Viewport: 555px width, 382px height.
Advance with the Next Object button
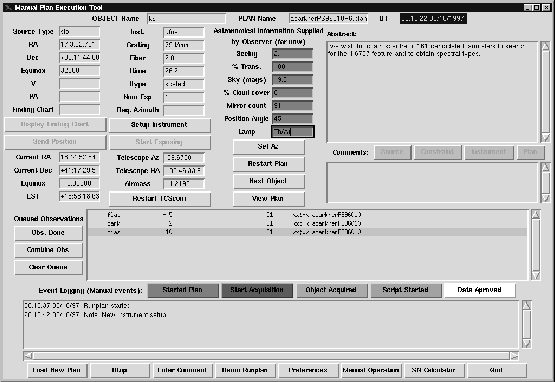[268, 181]
